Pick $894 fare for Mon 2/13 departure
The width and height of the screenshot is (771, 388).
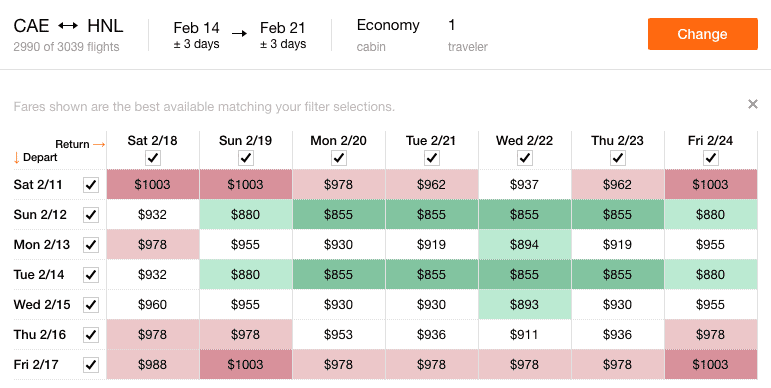point(525,244)
